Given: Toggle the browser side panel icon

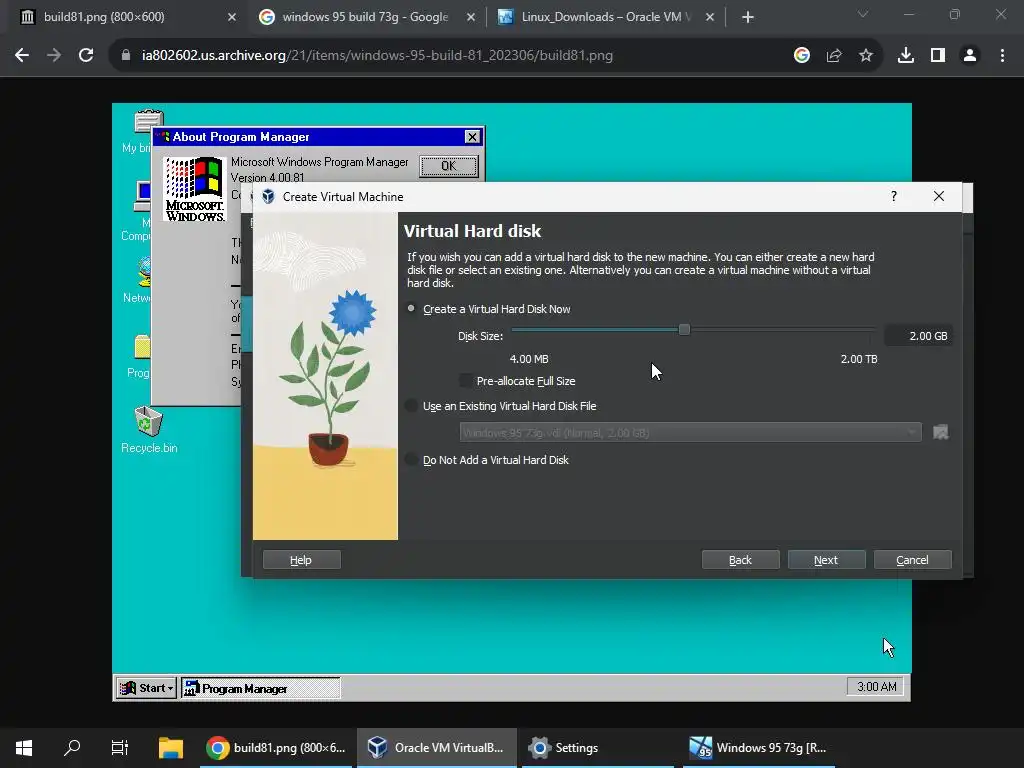Looking at the screenshot, I should pyautogui.click(x=938, y=56).
